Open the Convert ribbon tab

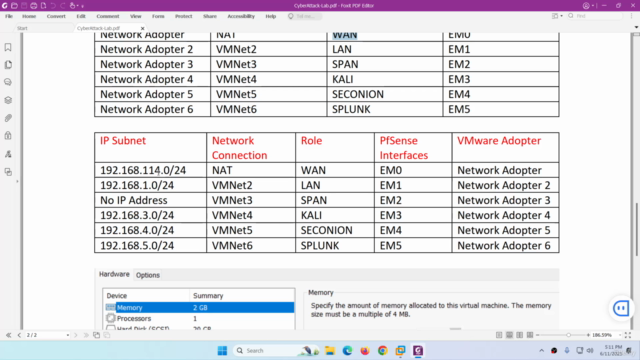(x=56, y=16)
